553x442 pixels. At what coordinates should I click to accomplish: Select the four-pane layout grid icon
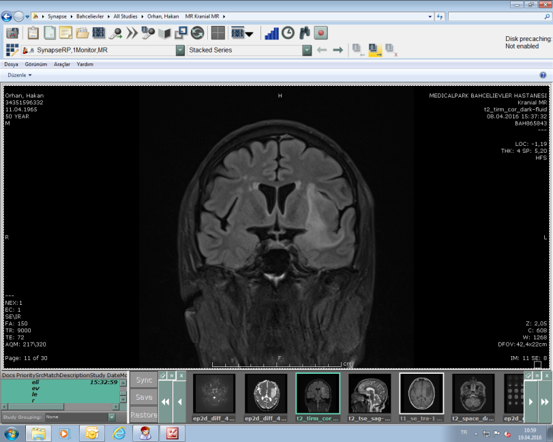[218, 33]
